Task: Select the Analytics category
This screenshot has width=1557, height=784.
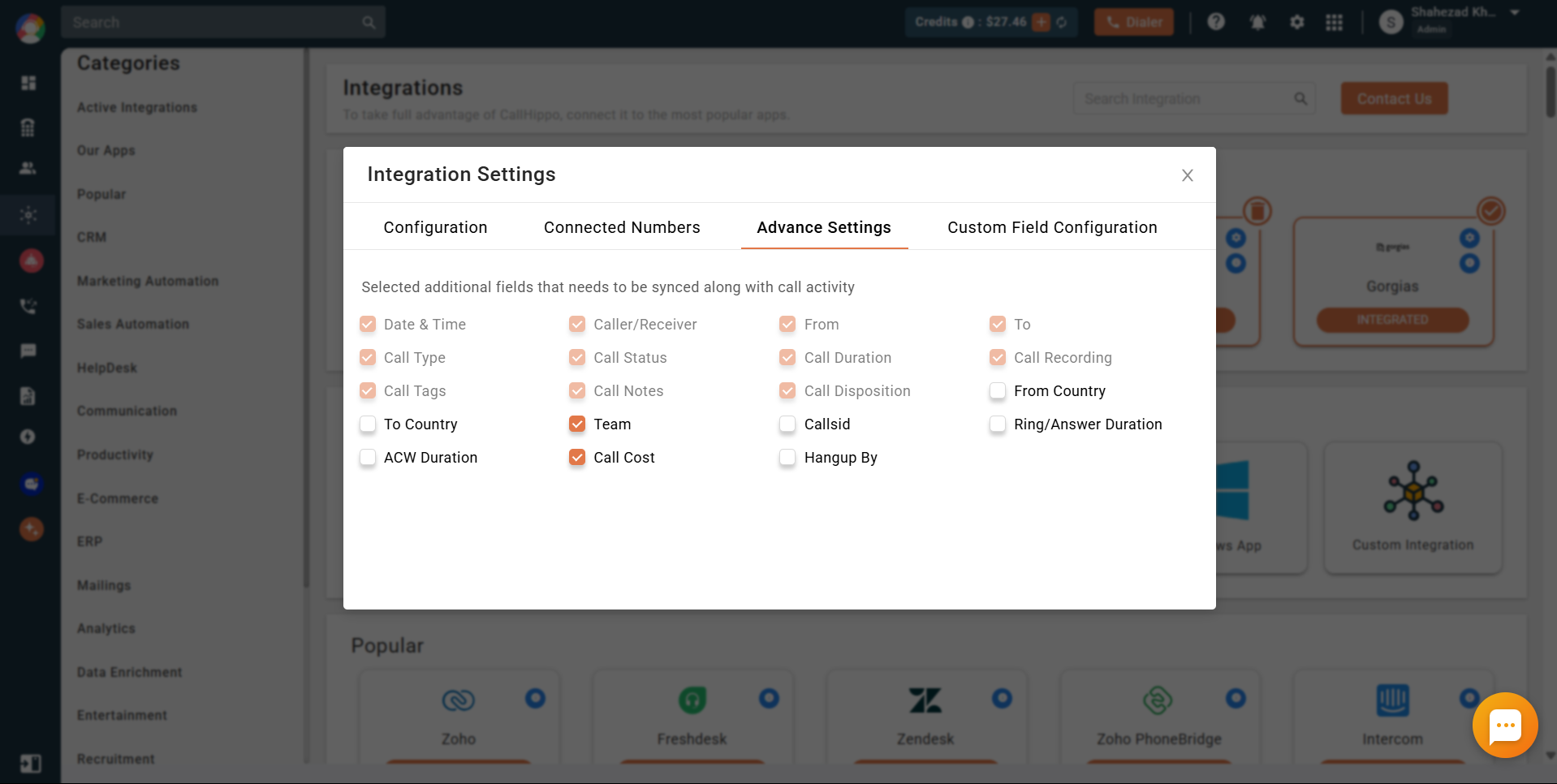Action: click(106, 628)
